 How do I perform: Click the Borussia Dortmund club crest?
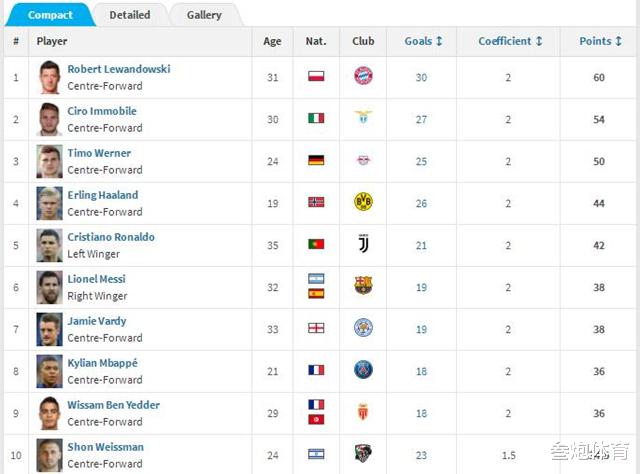click(x=363, y=202)
